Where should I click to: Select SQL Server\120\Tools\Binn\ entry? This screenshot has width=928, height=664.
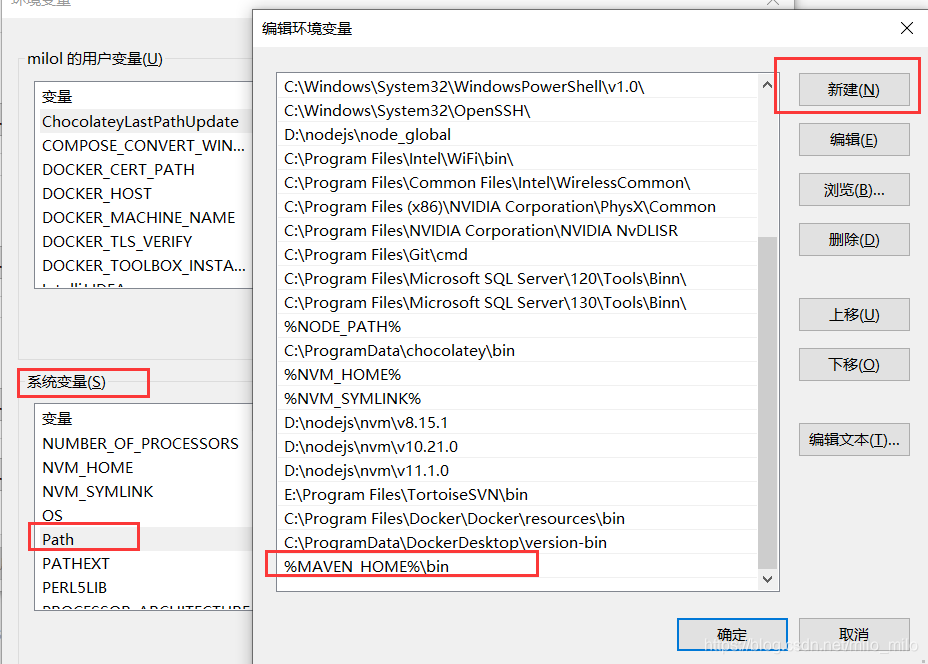point(517,279)
